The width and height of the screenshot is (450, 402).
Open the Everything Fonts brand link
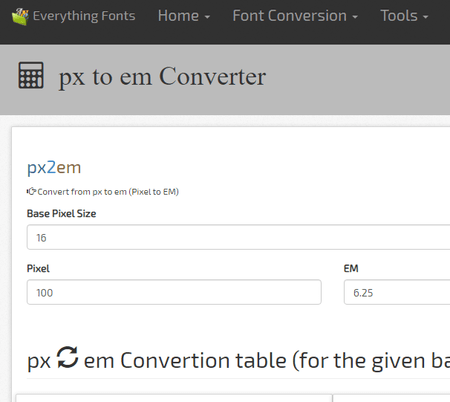(74, 16)
